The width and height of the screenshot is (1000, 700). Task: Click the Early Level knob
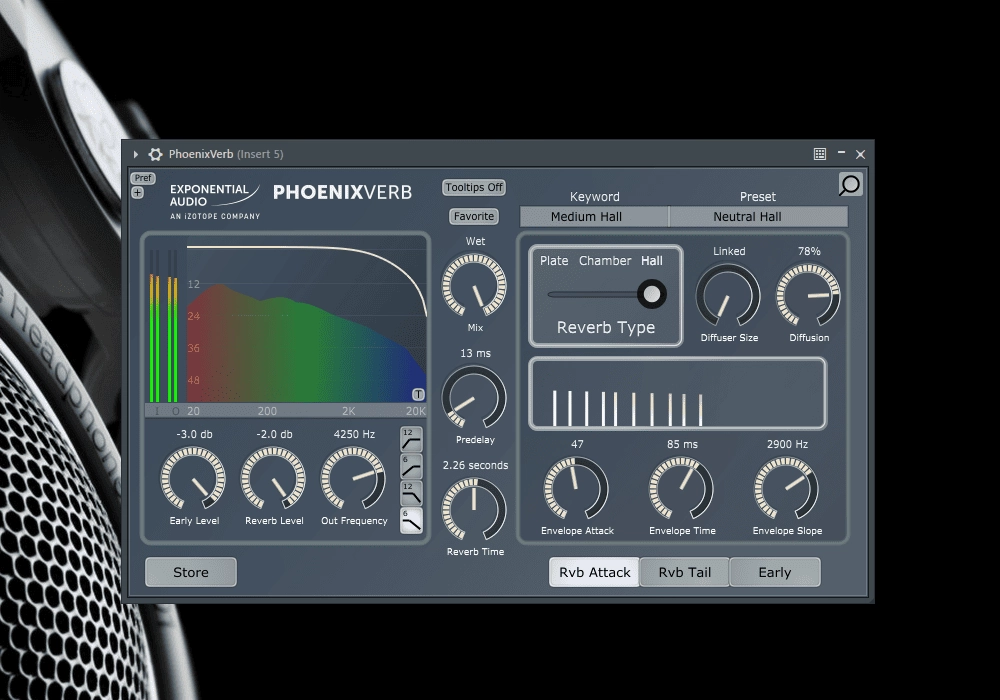point(193,479)
